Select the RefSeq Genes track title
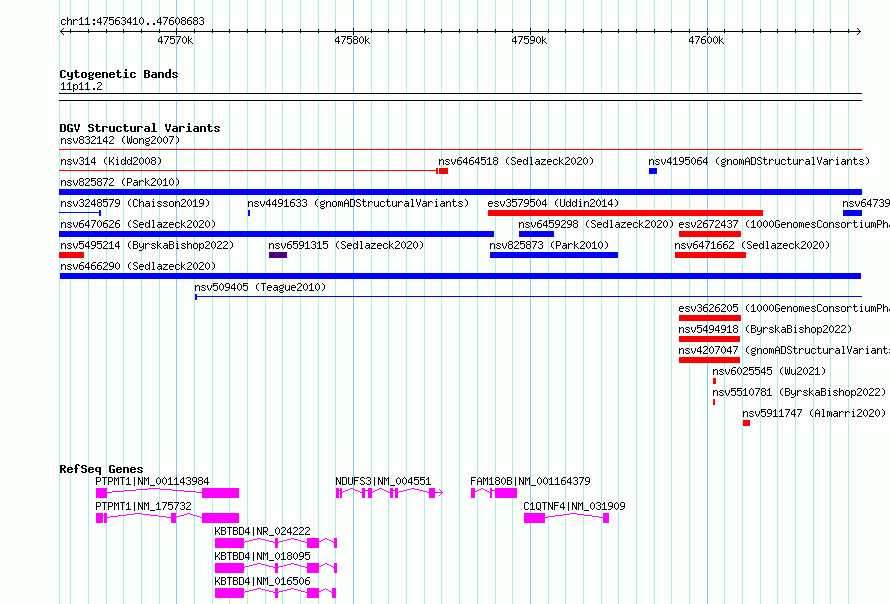 tap(101, 469)
